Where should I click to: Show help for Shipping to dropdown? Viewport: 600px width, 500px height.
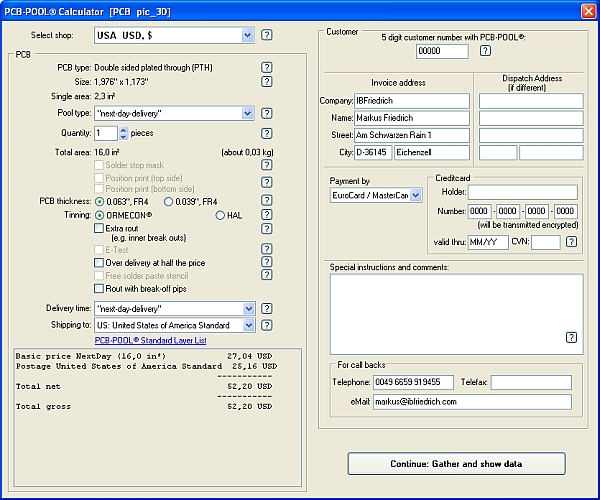point(267,325)
